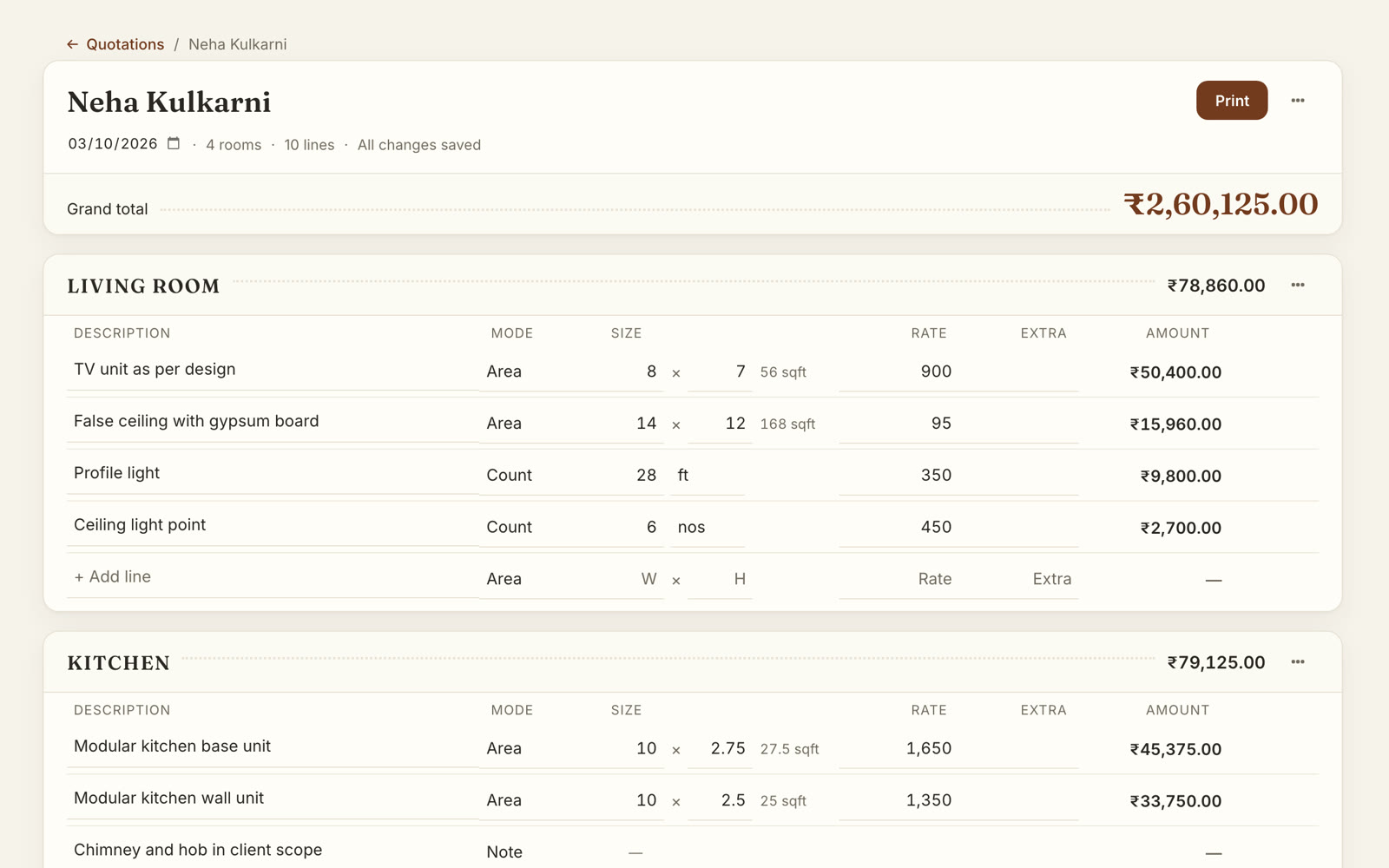Click the H height field in the Add line row

720,579
